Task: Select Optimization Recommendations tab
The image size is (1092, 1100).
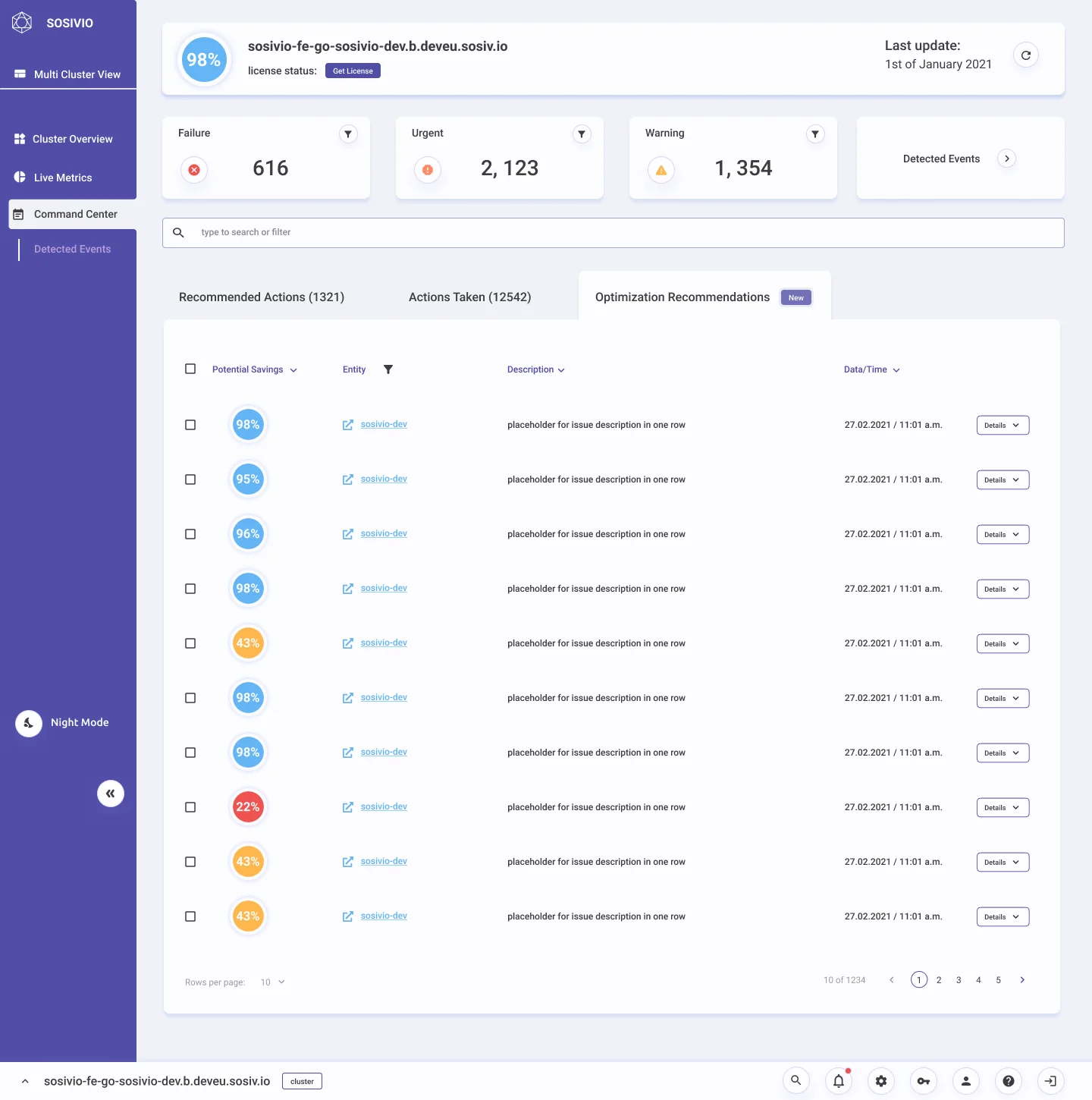Action: 704,297
